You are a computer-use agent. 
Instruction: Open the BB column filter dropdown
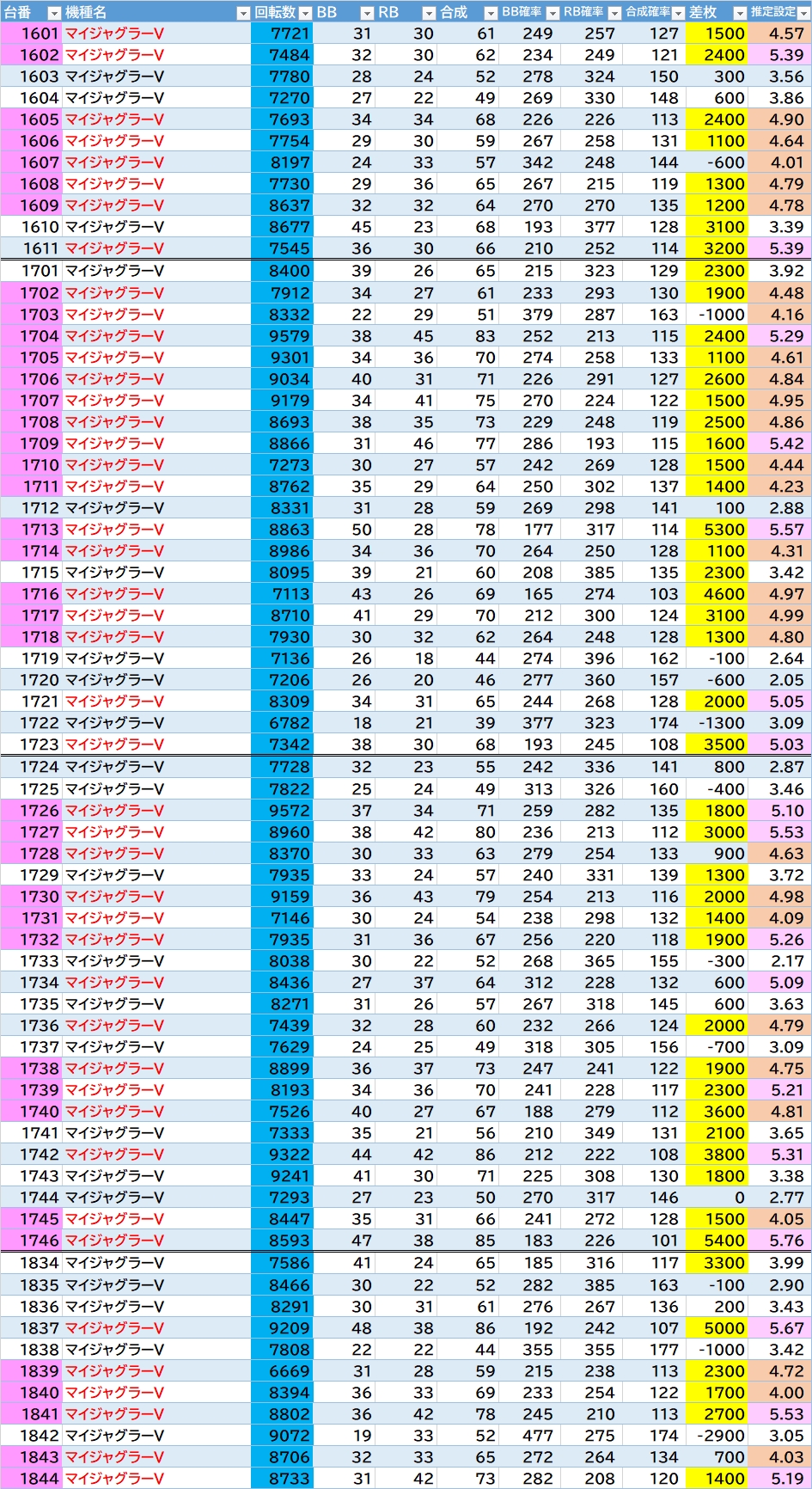click(367, 13)
